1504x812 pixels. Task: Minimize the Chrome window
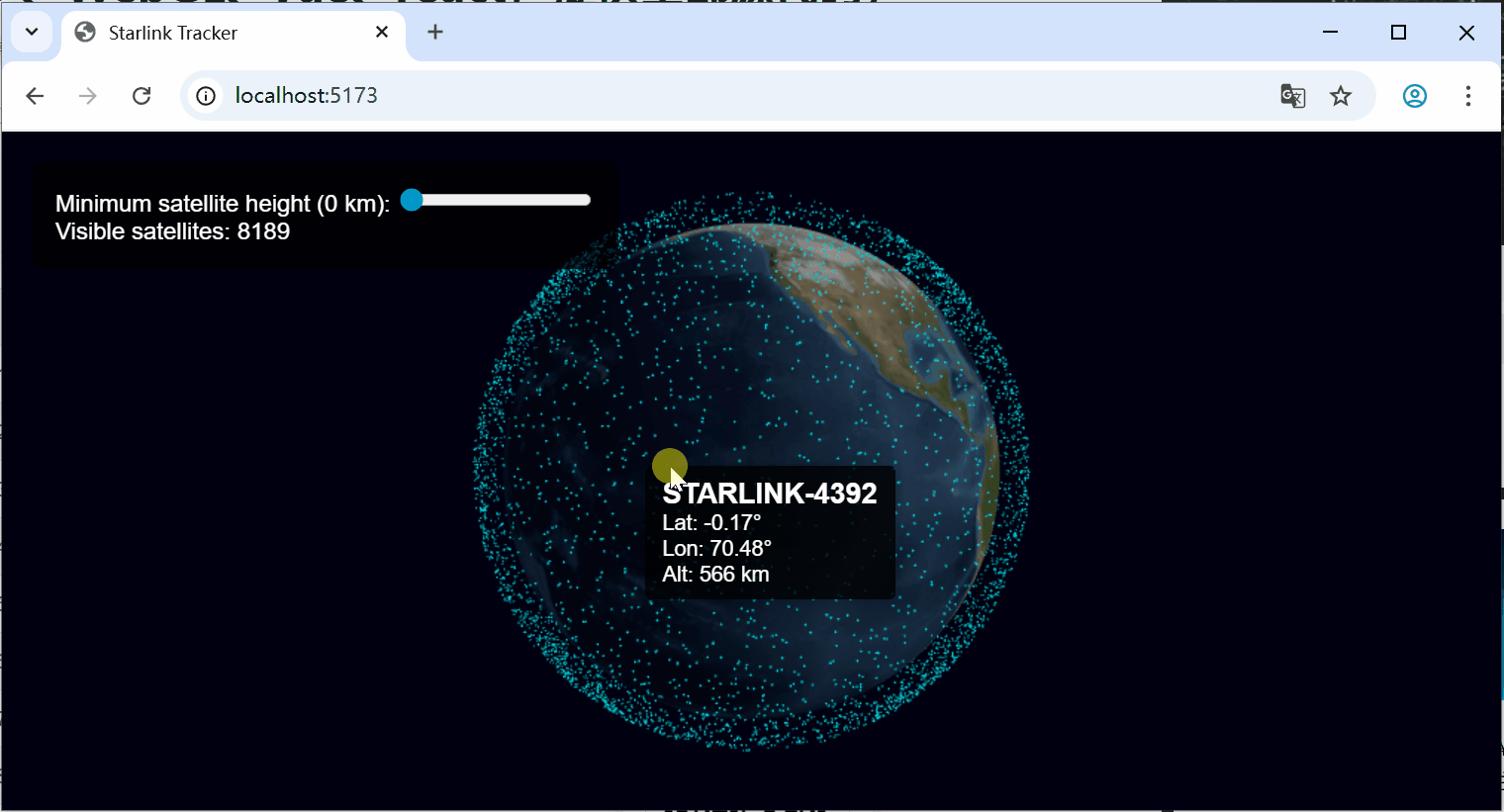[x=1331, y=33]
